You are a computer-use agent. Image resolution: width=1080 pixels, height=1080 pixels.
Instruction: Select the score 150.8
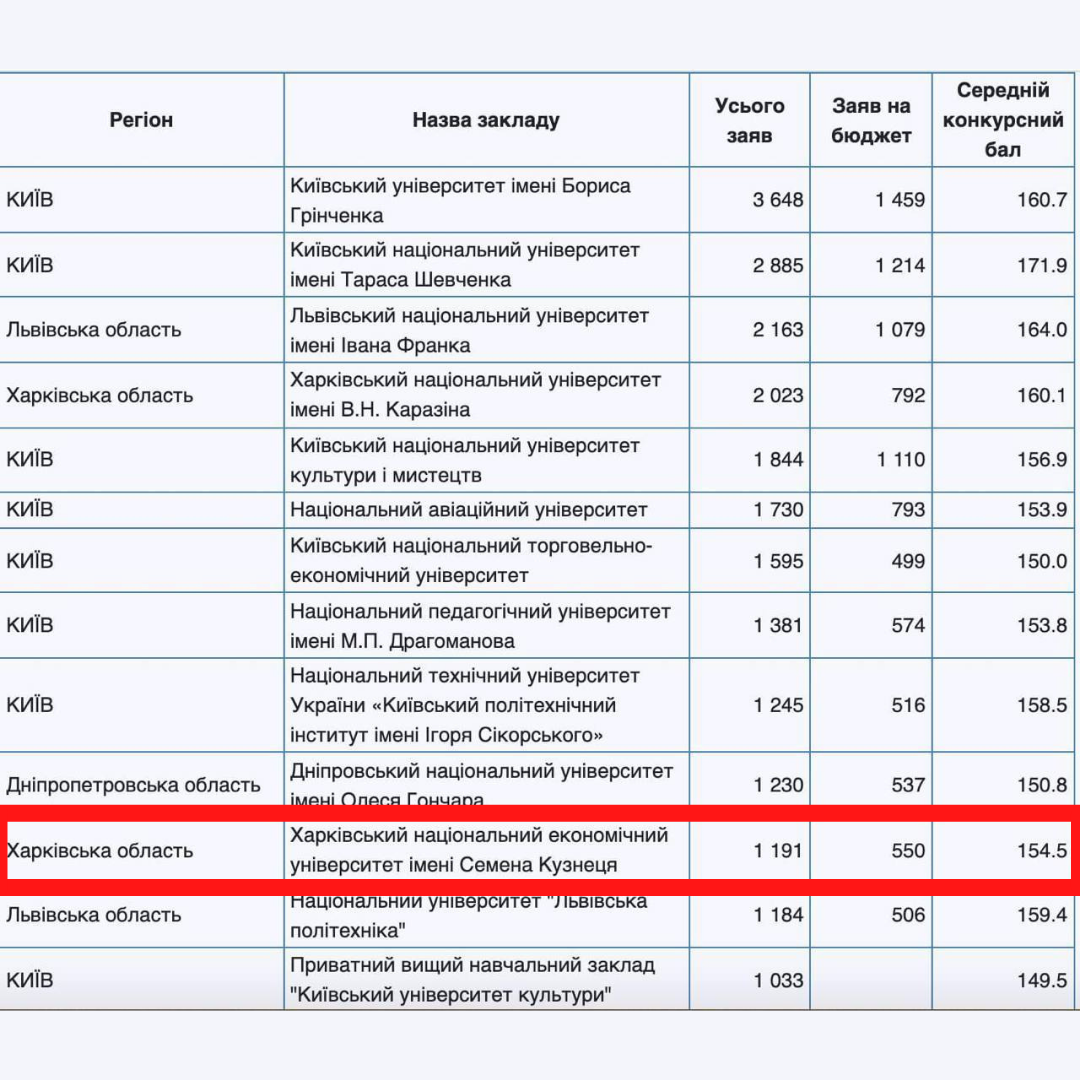coord(1042,785)
